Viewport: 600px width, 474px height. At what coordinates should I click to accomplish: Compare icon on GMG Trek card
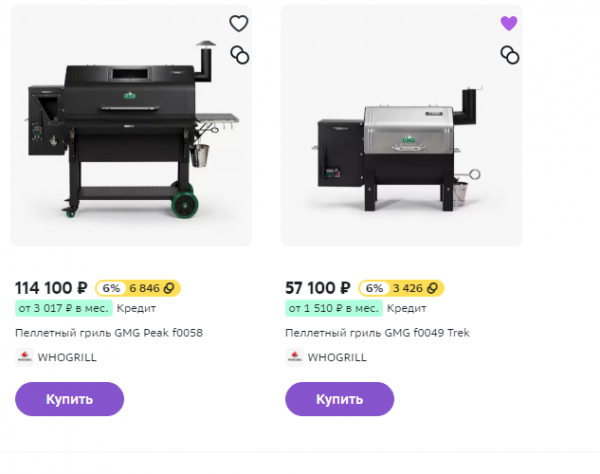(x=509, y=55)
